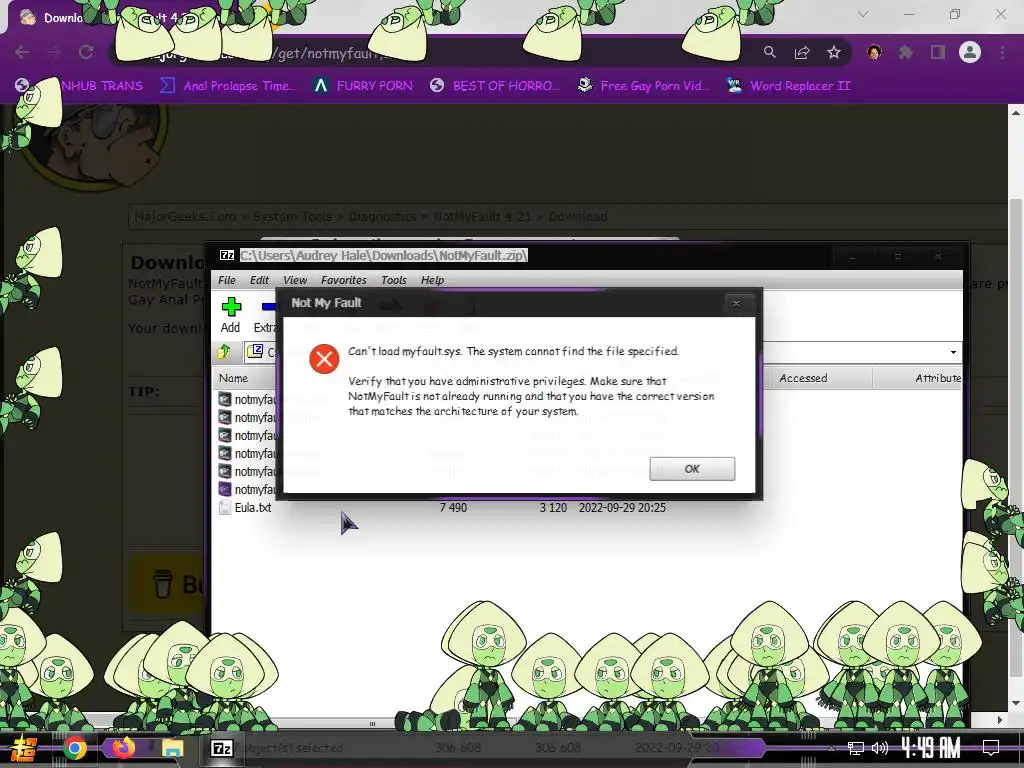Open the Tools menu in 7-Zip
This screenshot has width=1024, height=768.
(394, 280)
